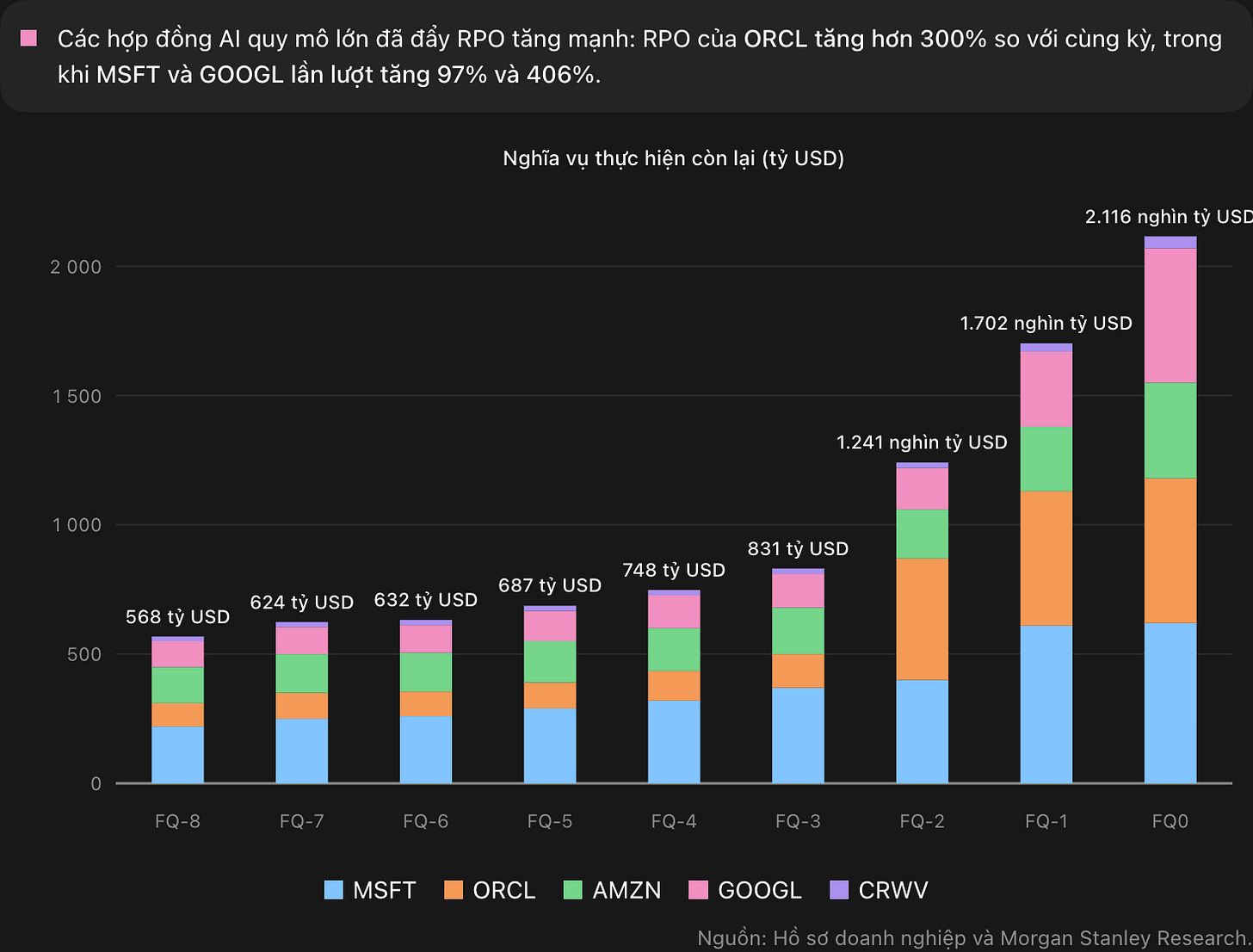Click the FQ-5 x-axis label
This screenshot has width=1253, height=952.
[550, 821]
